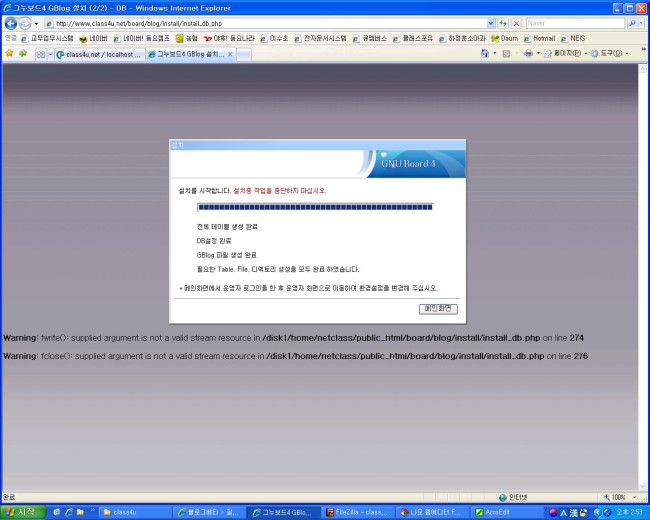650x520 pixels.
Task: Click Show Desktop quick launch icon
Action: pyautogui.click(x=57, y=512)
